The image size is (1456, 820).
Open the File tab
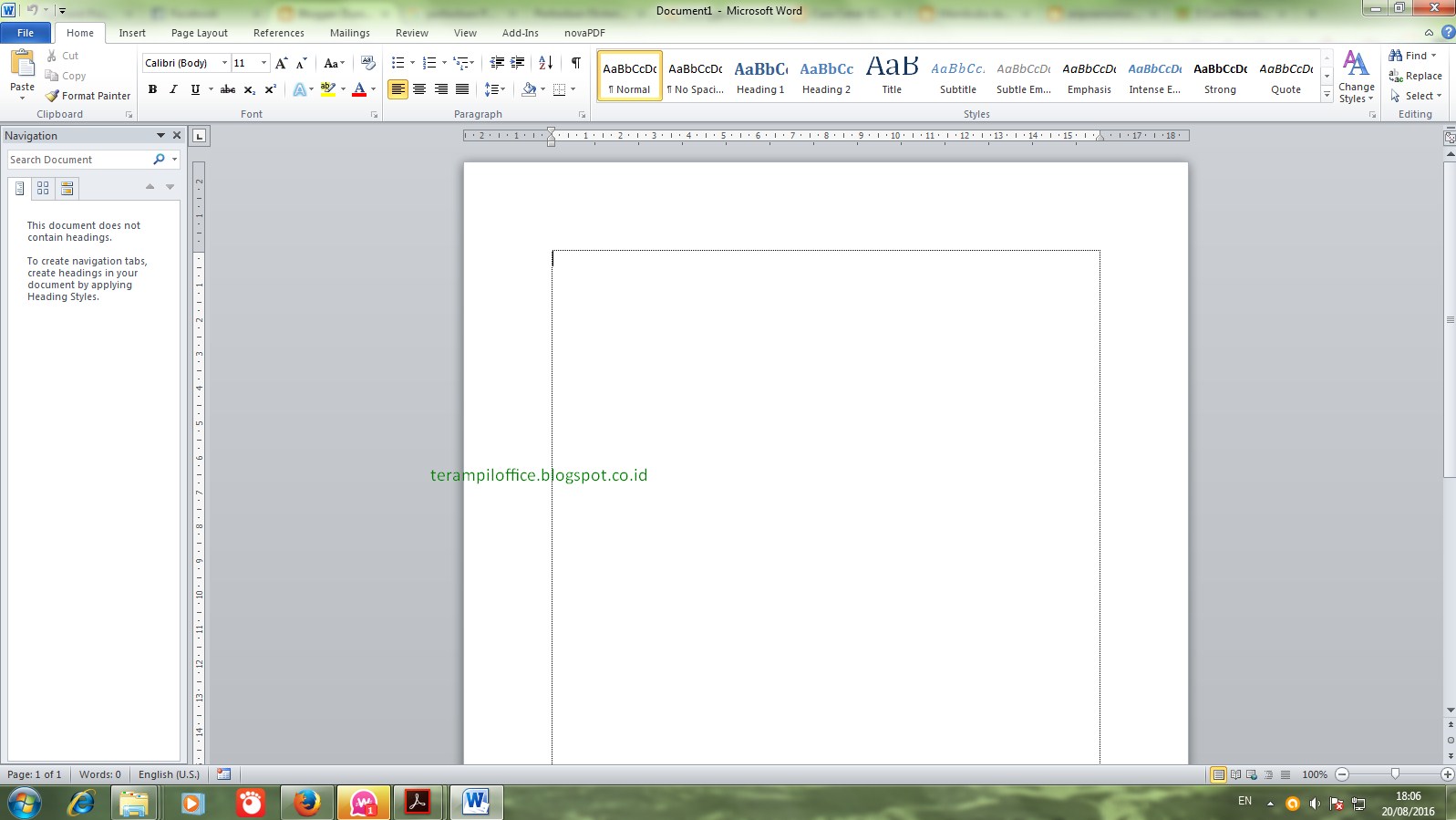(26, 33)
